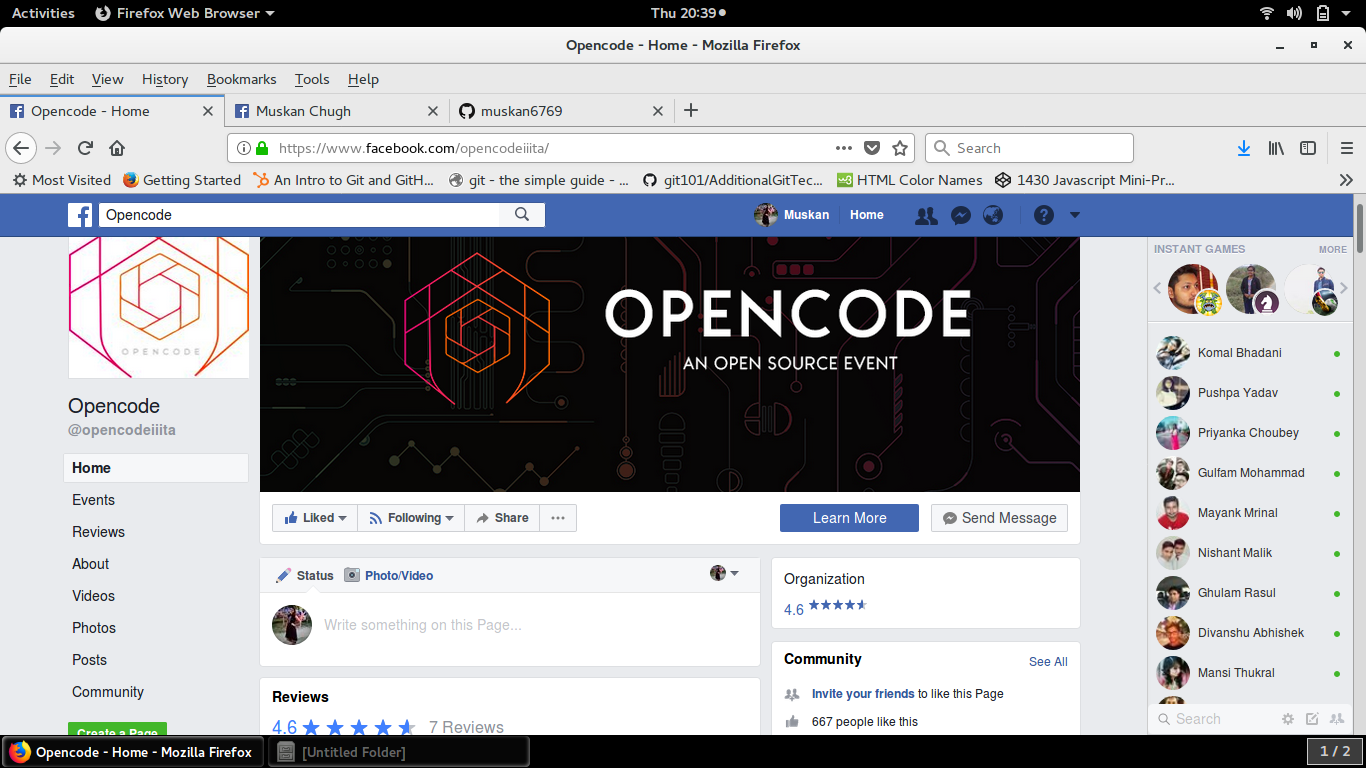Viewport: 1366px width, 768px height.
Task: Bookmark this page with the star icon
Action: tap(899, 147)
